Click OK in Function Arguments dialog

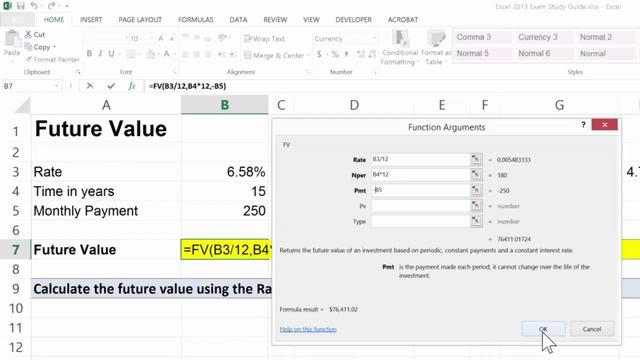tap(543, 329)
